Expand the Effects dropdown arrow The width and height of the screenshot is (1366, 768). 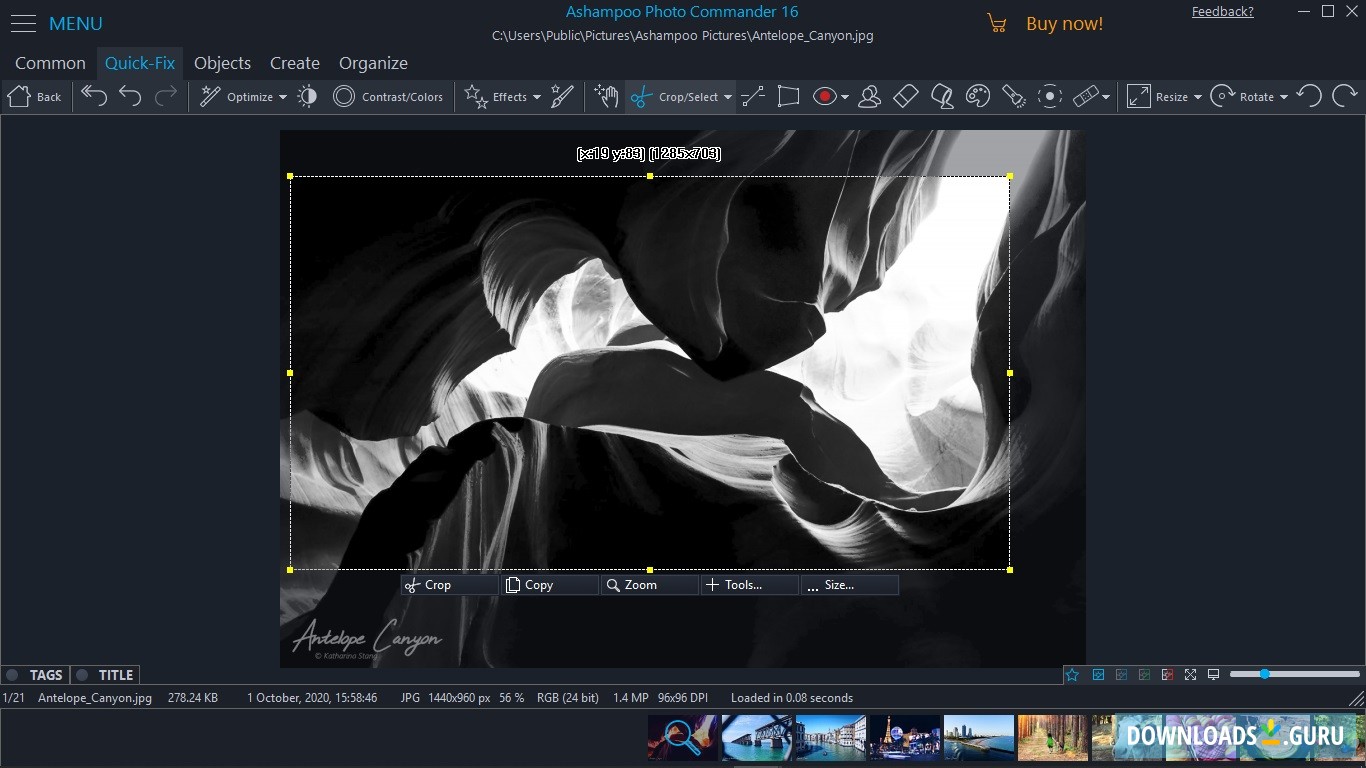(x=537, y=97)
